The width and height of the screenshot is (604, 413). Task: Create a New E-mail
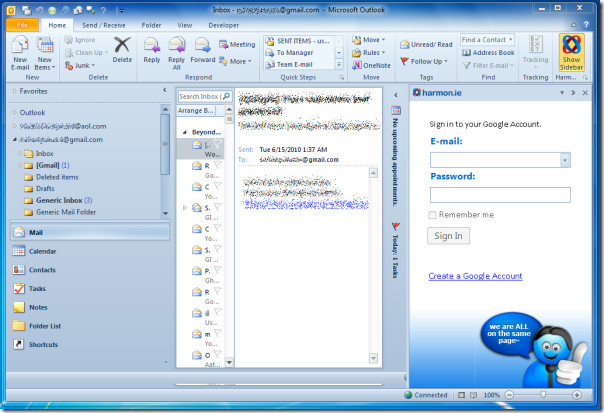point(20,53)
